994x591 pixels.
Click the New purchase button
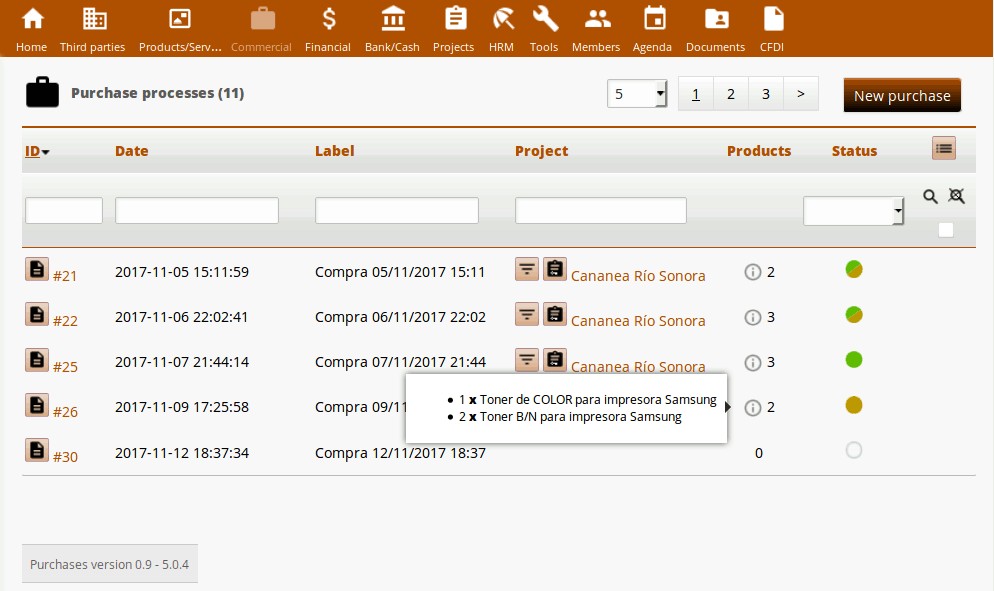tap(901, 95)
